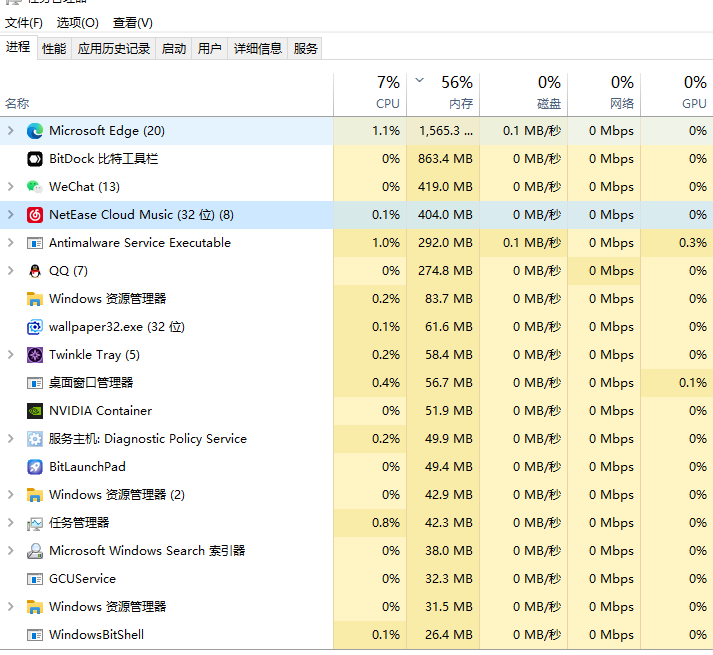Click folder icon of Windows 资源管理器 (2)
The width and height of the screenshot is (713, 655).
point(35,495)
